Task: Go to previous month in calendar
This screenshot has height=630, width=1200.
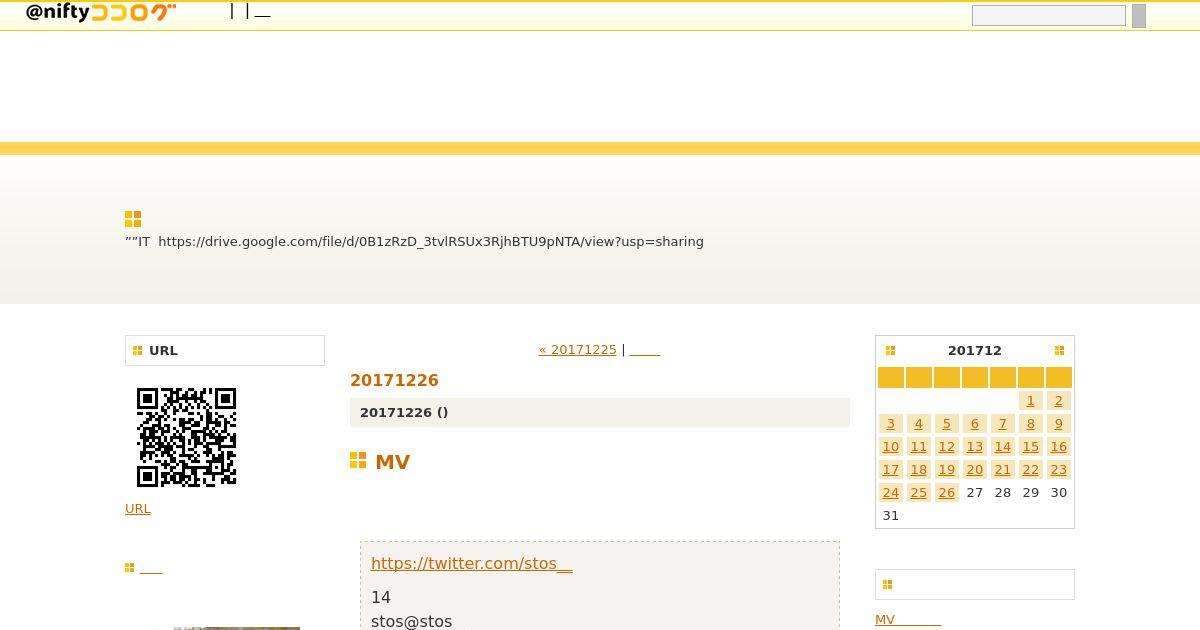Action: tap(890, 350)
